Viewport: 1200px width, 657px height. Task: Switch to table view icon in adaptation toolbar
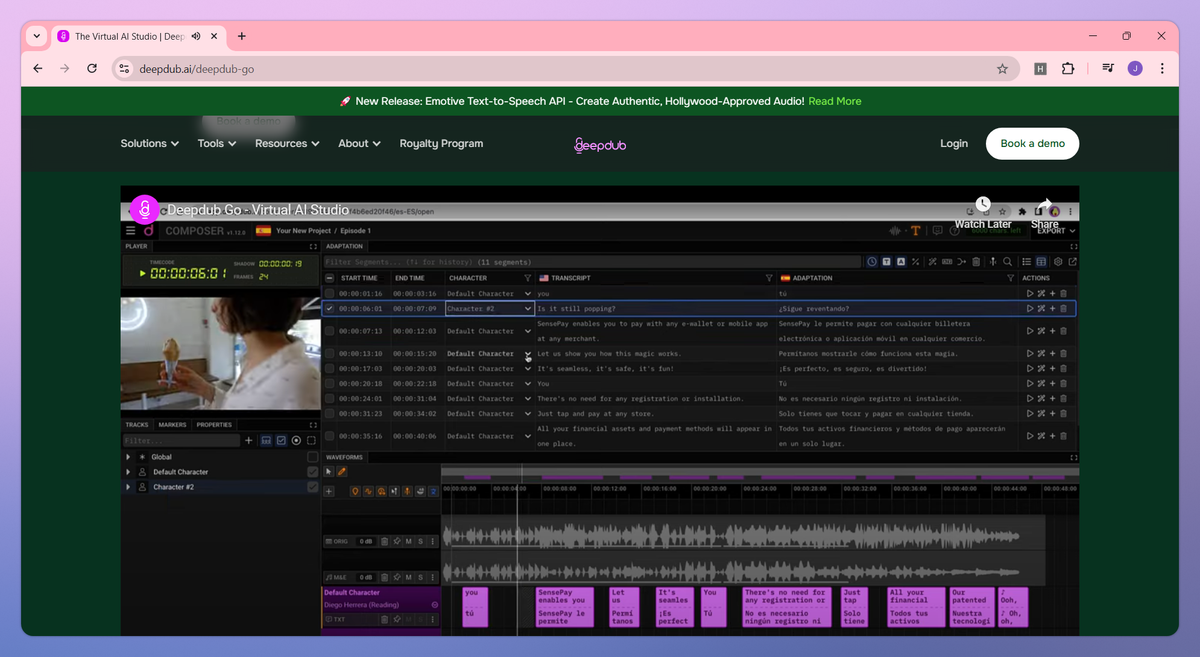pos(1041,262)
